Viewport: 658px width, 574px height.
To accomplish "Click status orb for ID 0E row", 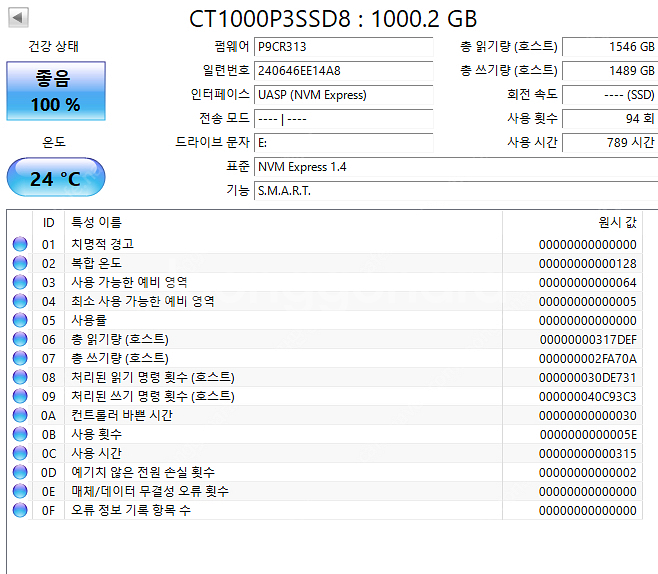I will [20, 491].
